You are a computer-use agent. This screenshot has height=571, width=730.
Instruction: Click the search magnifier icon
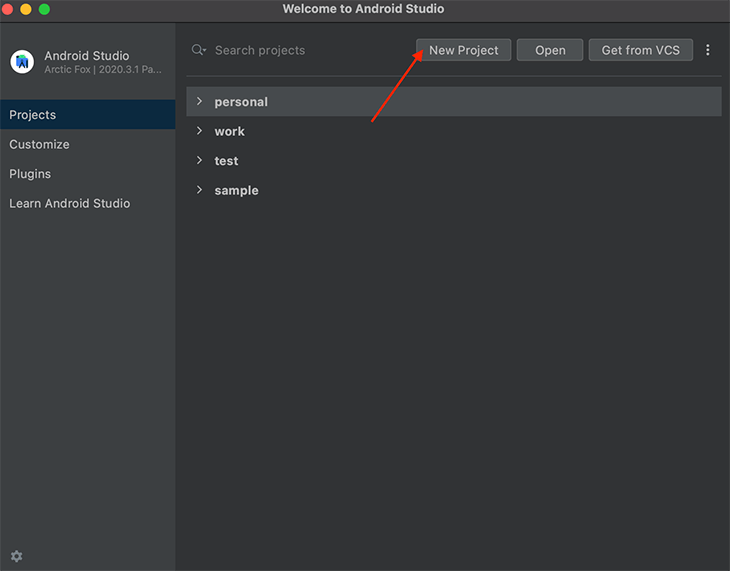pyautogui.click(x=198, y=50)
